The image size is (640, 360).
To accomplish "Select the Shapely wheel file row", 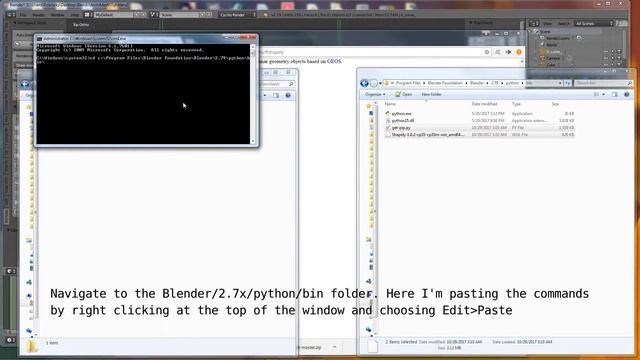I will [x=480, y=134].
